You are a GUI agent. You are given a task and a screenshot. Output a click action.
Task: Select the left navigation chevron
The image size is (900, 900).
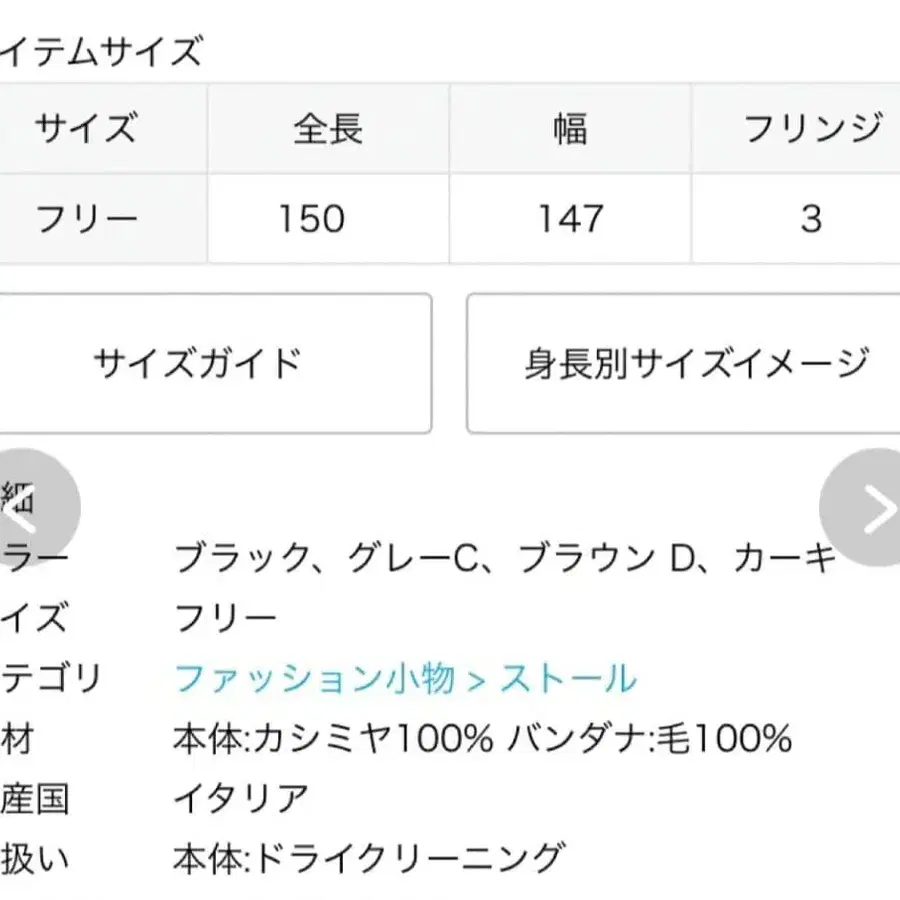30,507
